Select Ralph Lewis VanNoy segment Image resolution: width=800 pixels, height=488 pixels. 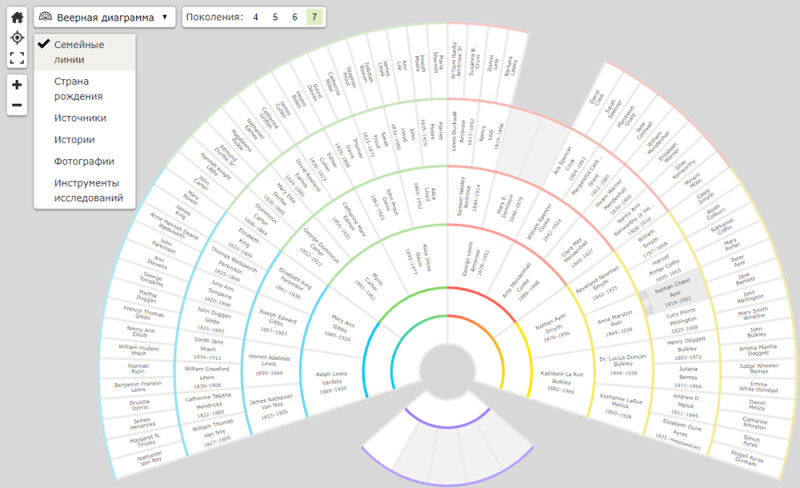[334, 382]
